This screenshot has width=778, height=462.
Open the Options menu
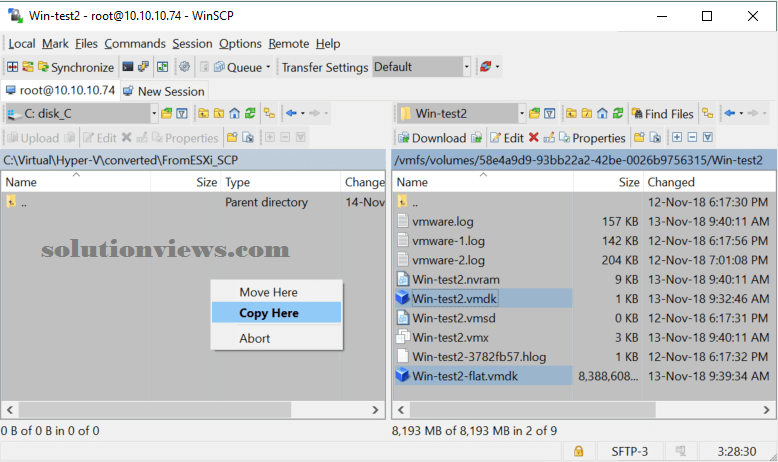click(240, 44)
